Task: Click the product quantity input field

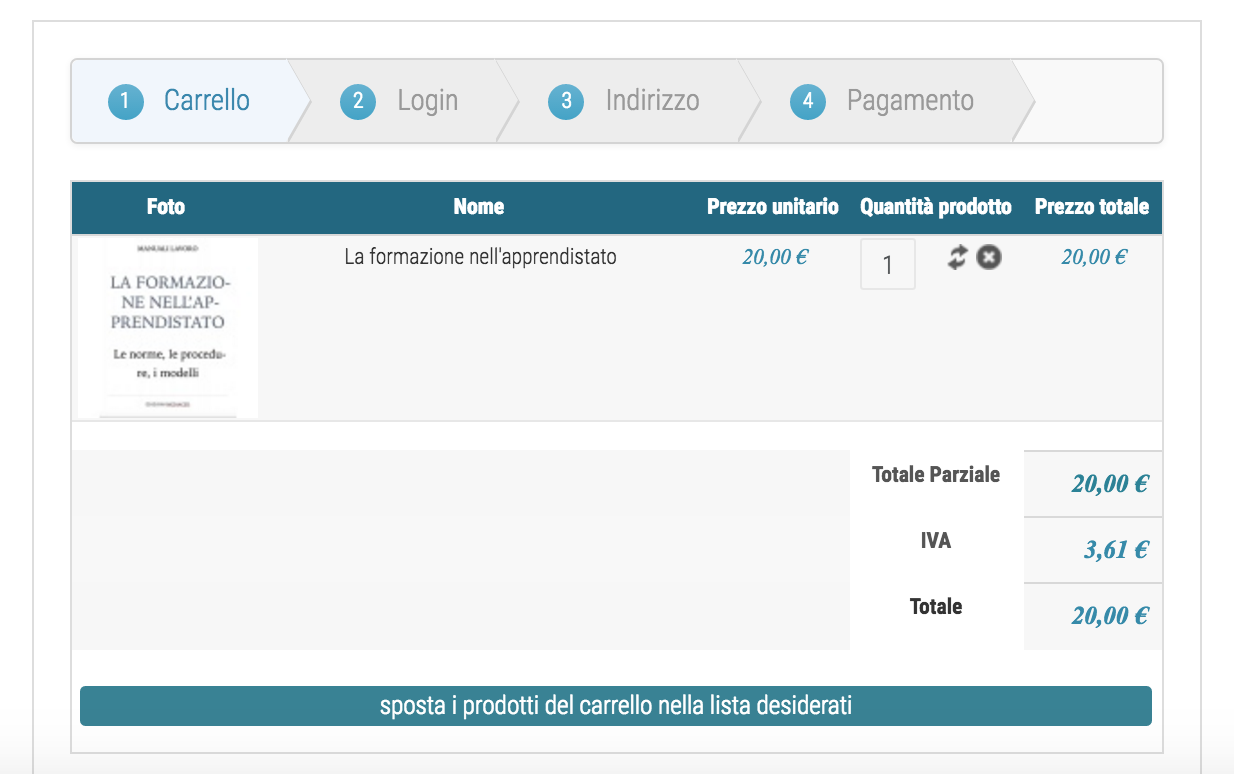Action: [887, 265]
